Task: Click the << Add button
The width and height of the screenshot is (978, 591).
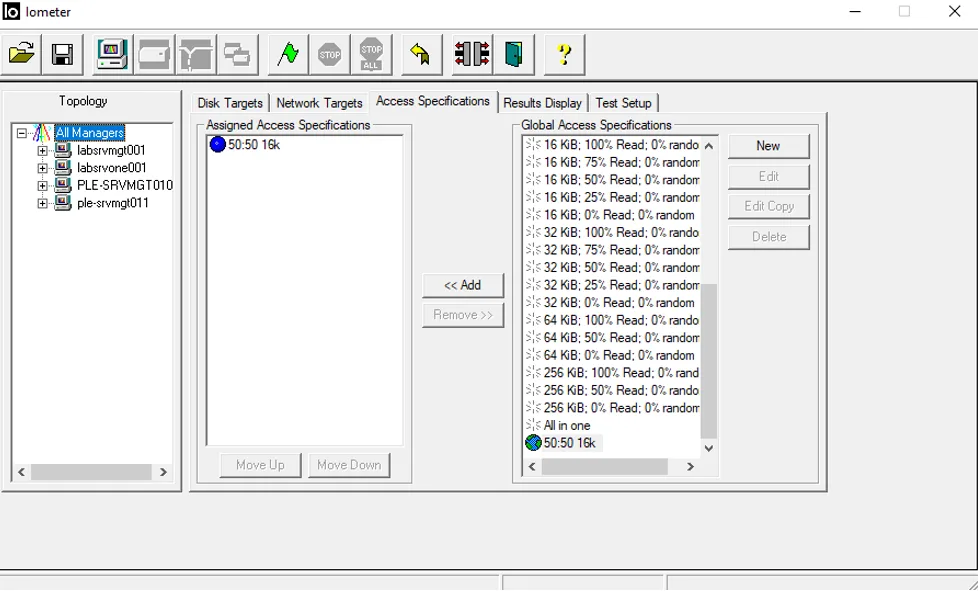Action: 463,286
